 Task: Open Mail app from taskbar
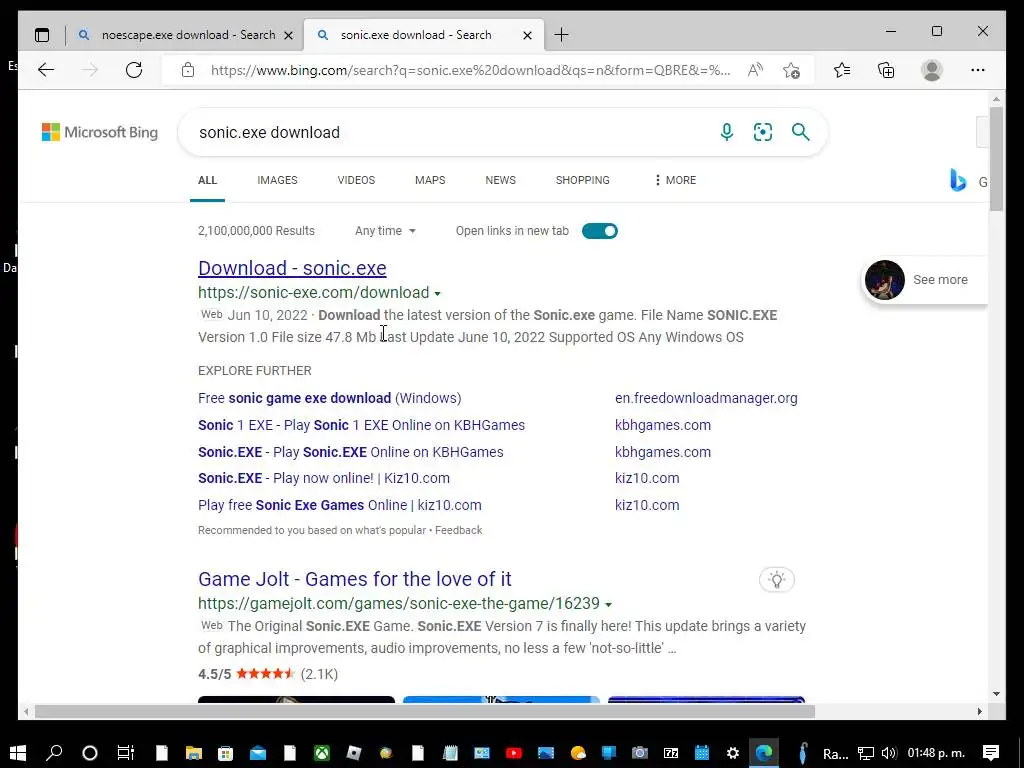point(258,753)
